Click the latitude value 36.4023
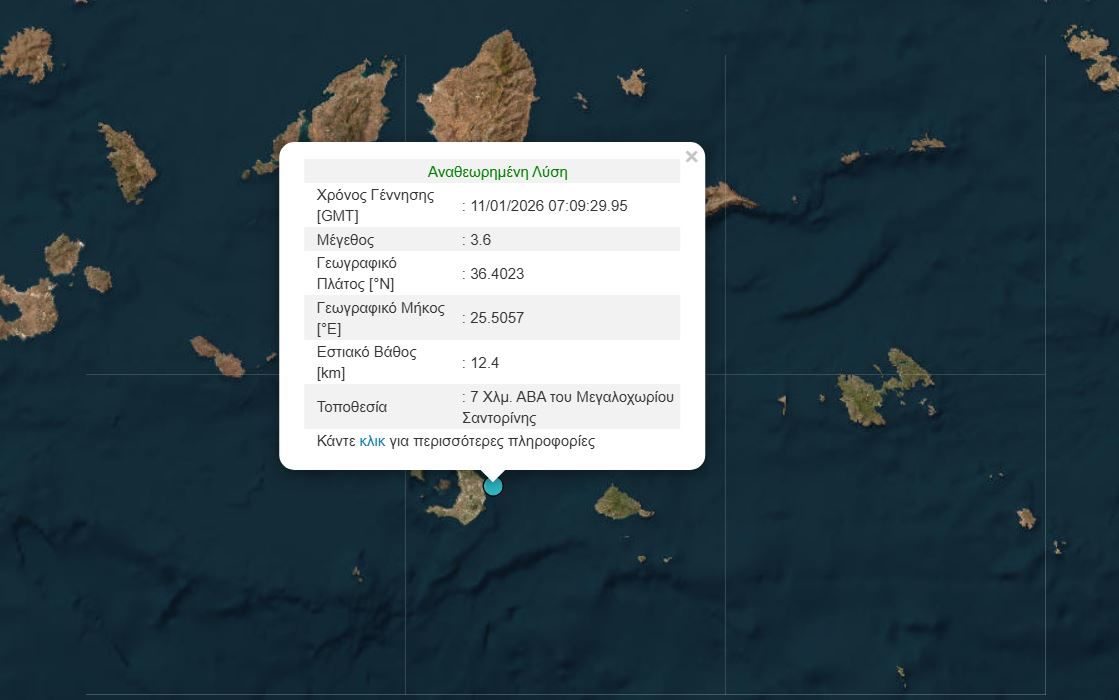1119x700 pixels. 497,274
